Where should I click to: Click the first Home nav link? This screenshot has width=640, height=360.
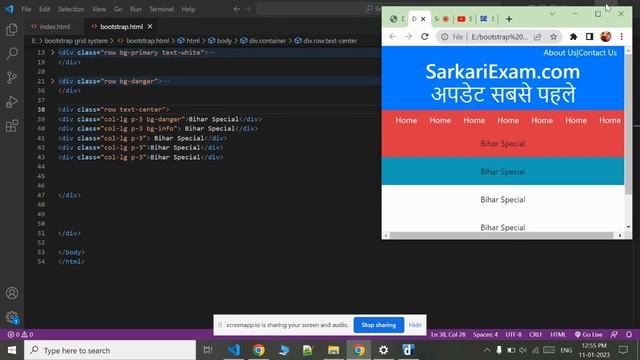[406, 120]
